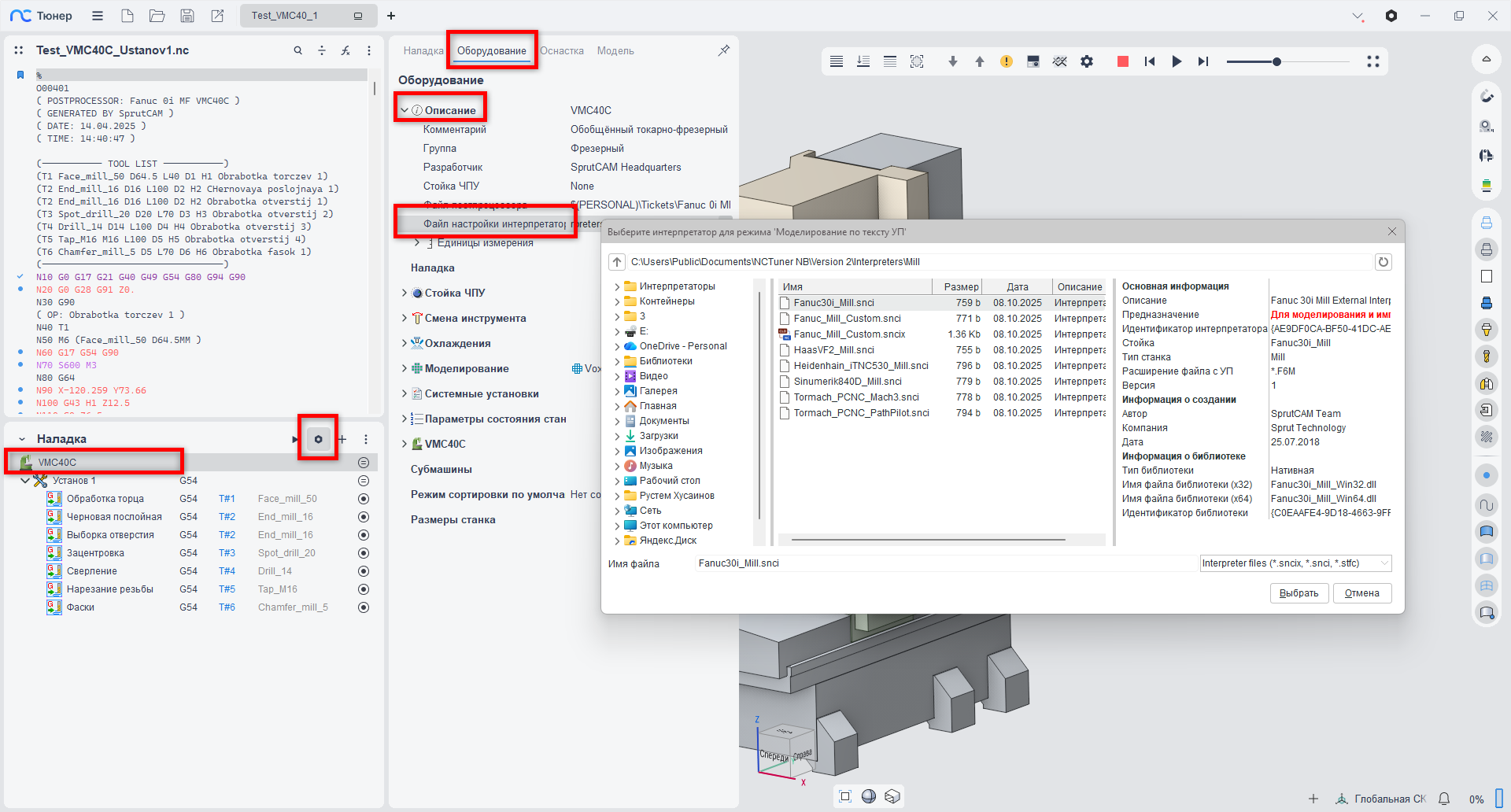The image size is (1511, 812).
Task: Pin the equipment properties panel
Action: [723, 50]
